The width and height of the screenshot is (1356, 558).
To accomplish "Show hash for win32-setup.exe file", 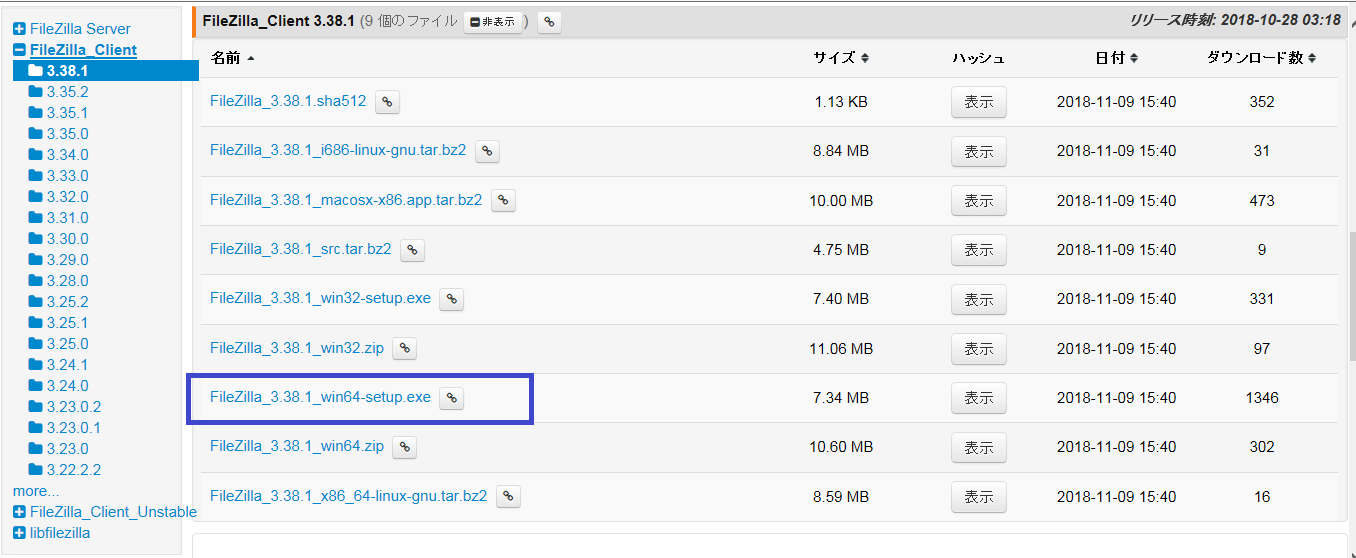I will (978, 299).
